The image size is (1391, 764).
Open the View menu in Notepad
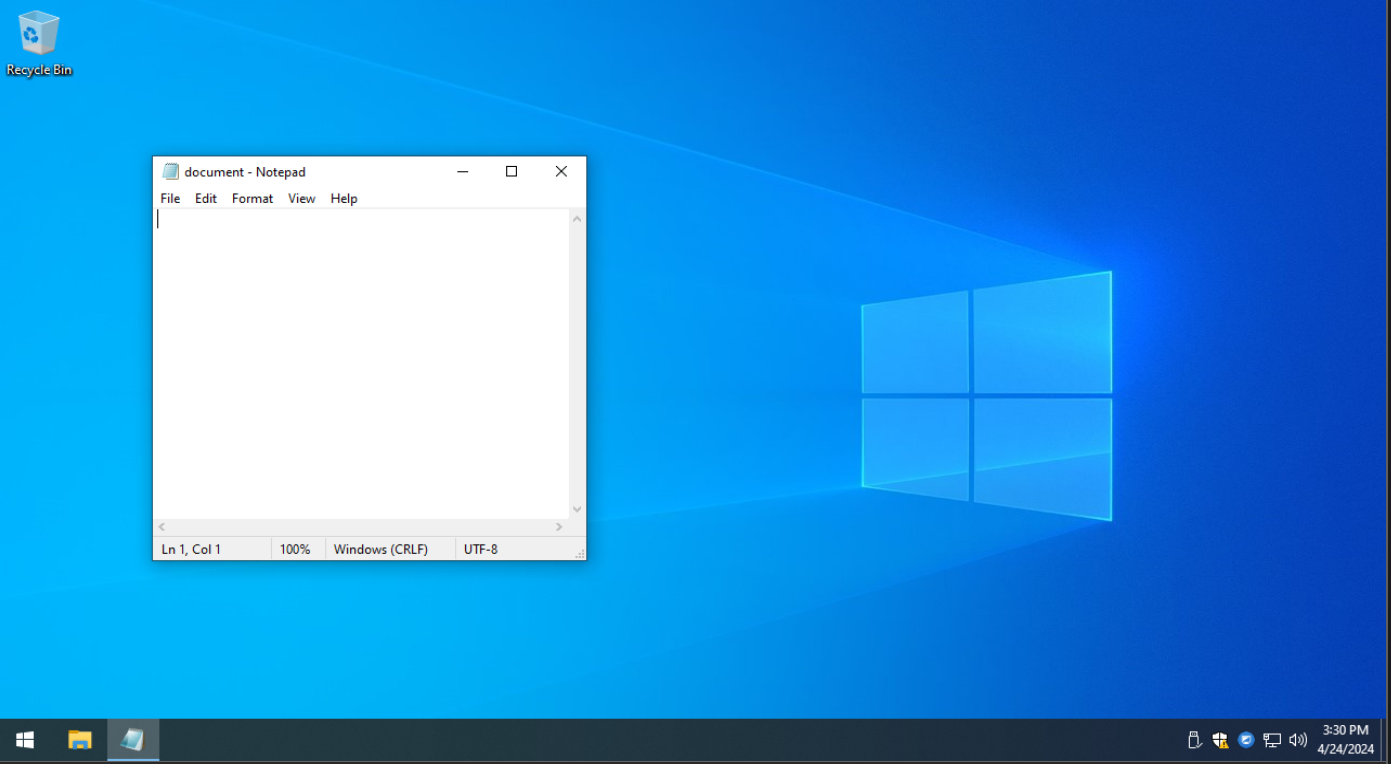[x=301, y=199]
